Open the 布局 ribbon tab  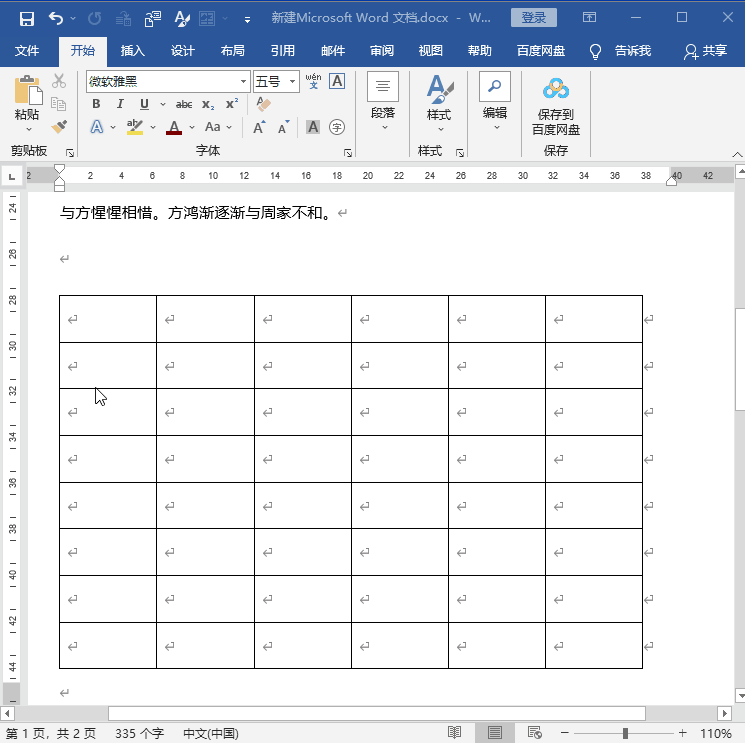(x=232, y=51)
